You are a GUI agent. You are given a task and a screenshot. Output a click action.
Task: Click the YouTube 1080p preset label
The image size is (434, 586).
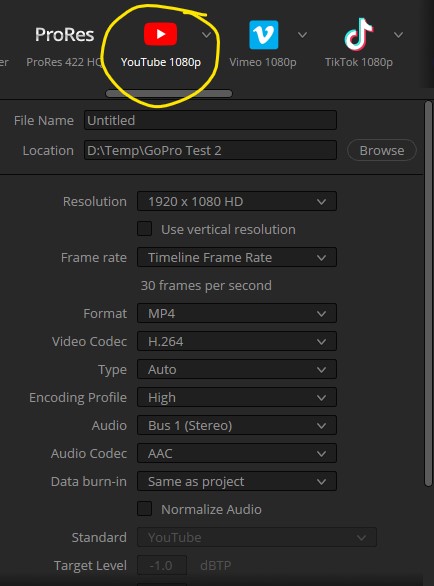tap(161, 62)
